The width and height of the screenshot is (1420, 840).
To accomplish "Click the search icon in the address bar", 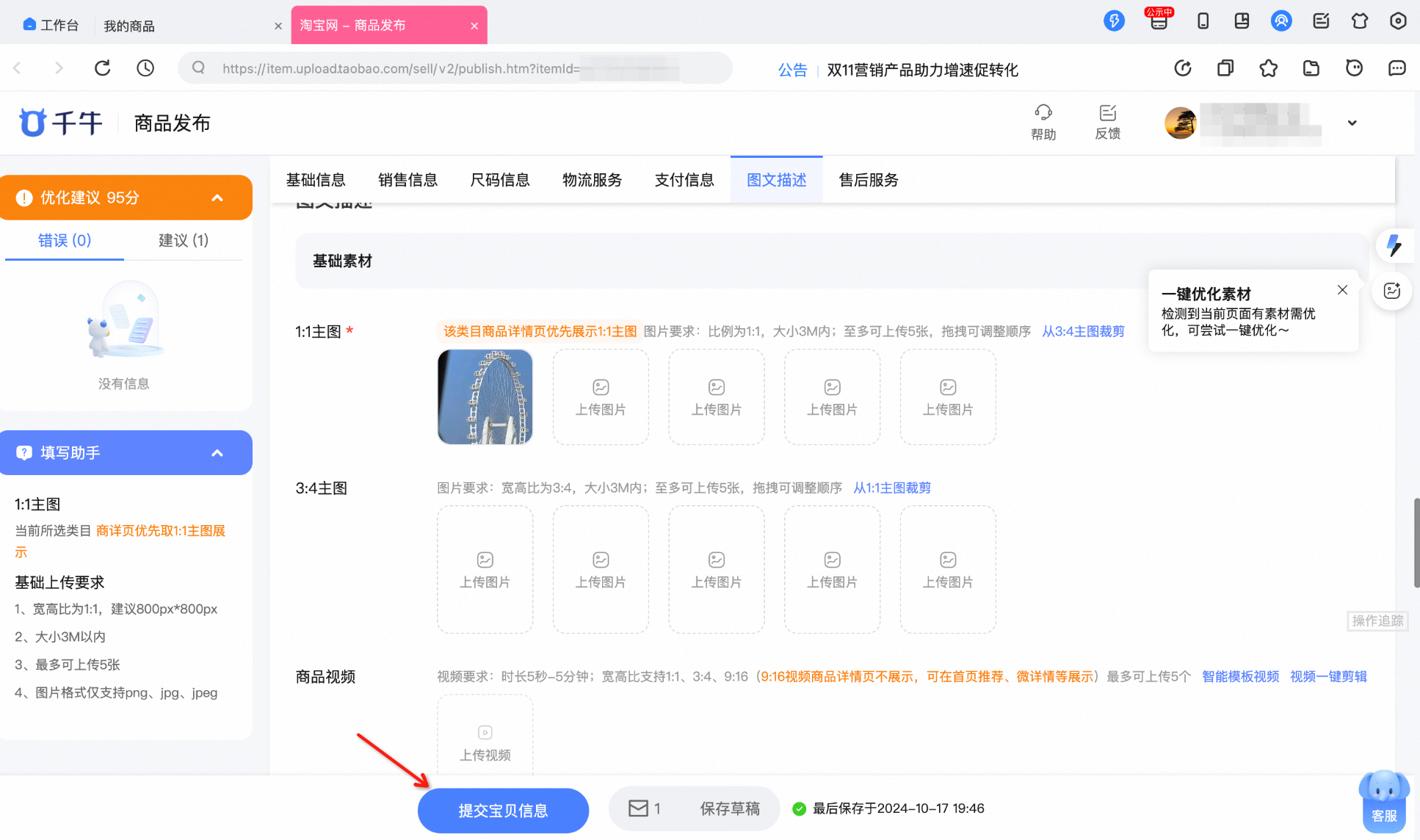I will pos(198,68).
